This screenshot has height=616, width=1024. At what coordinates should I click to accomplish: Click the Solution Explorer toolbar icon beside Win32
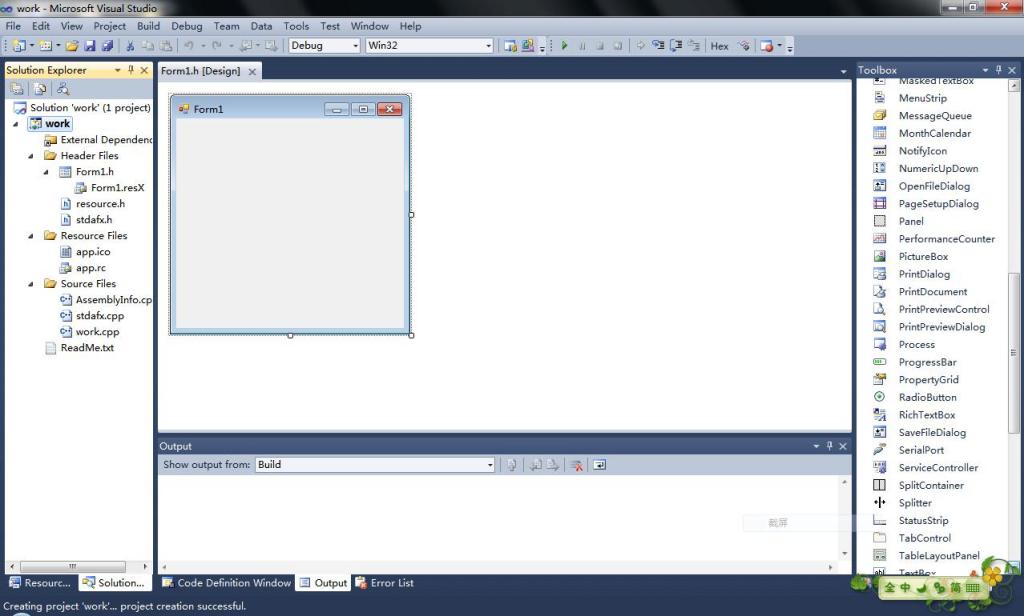point(510,46)
